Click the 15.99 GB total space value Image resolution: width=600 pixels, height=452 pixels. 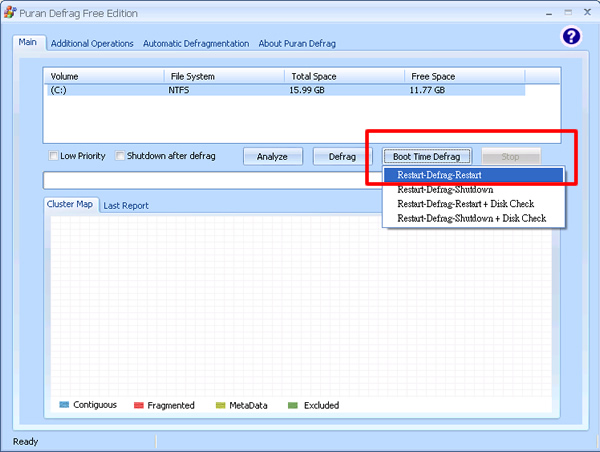[x=307, y=90]
